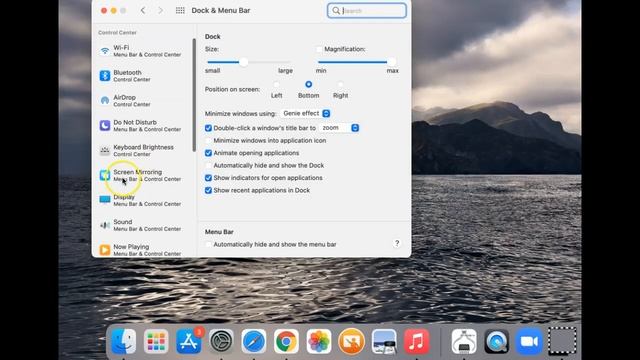The height and width of the screenshot is (360, 640).
Task: Open the Genie effect dropdown
Action: click(305, 113)
